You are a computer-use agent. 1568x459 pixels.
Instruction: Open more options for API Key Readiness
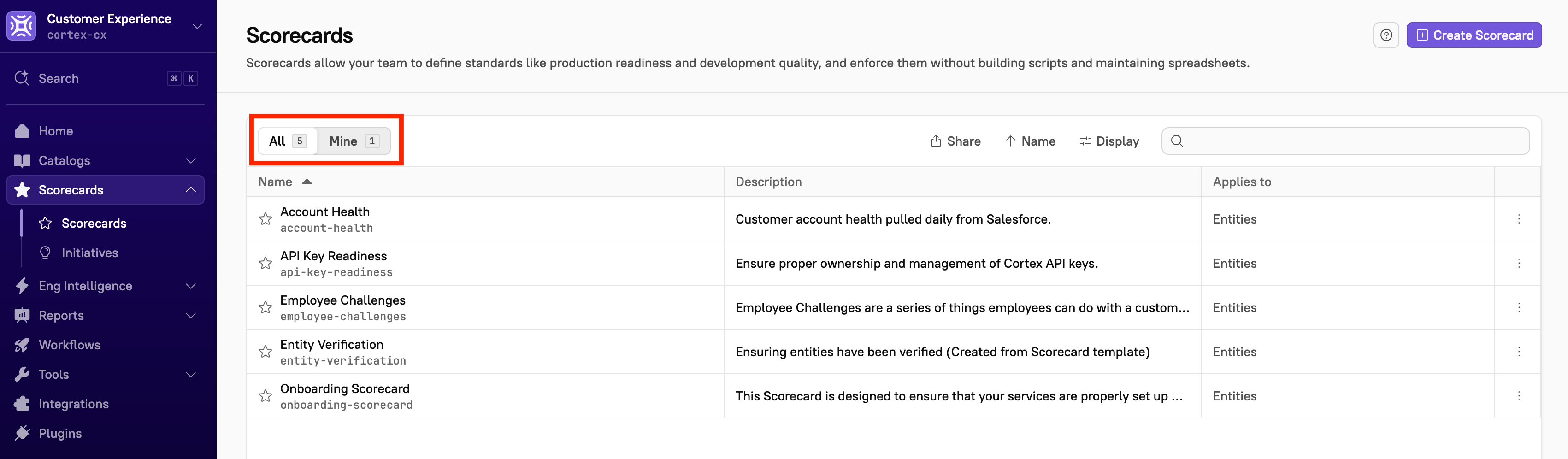pos(1519,264)
